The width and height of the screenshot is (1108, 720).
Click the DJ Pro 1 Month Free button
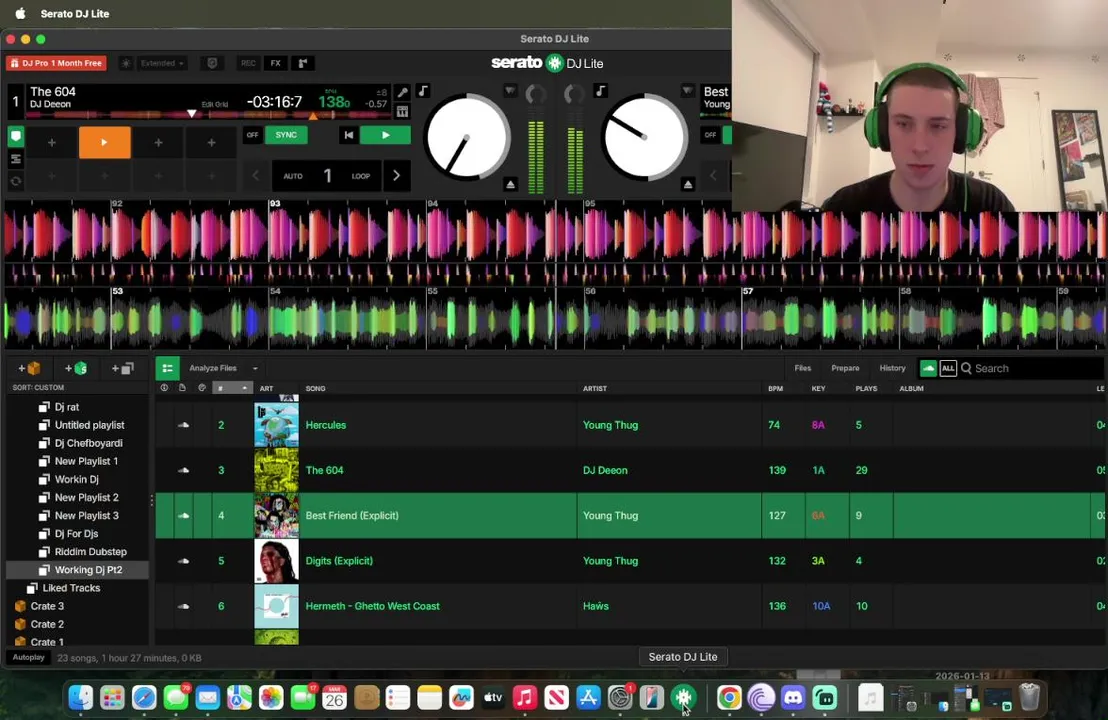click(x=57, y=63)
